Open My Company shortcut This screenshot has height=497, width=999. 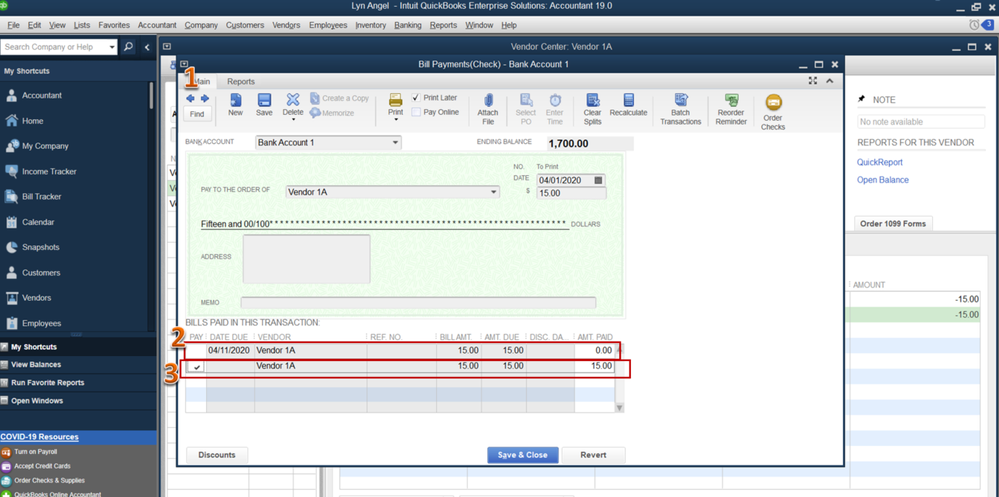(x=45, y=146)
